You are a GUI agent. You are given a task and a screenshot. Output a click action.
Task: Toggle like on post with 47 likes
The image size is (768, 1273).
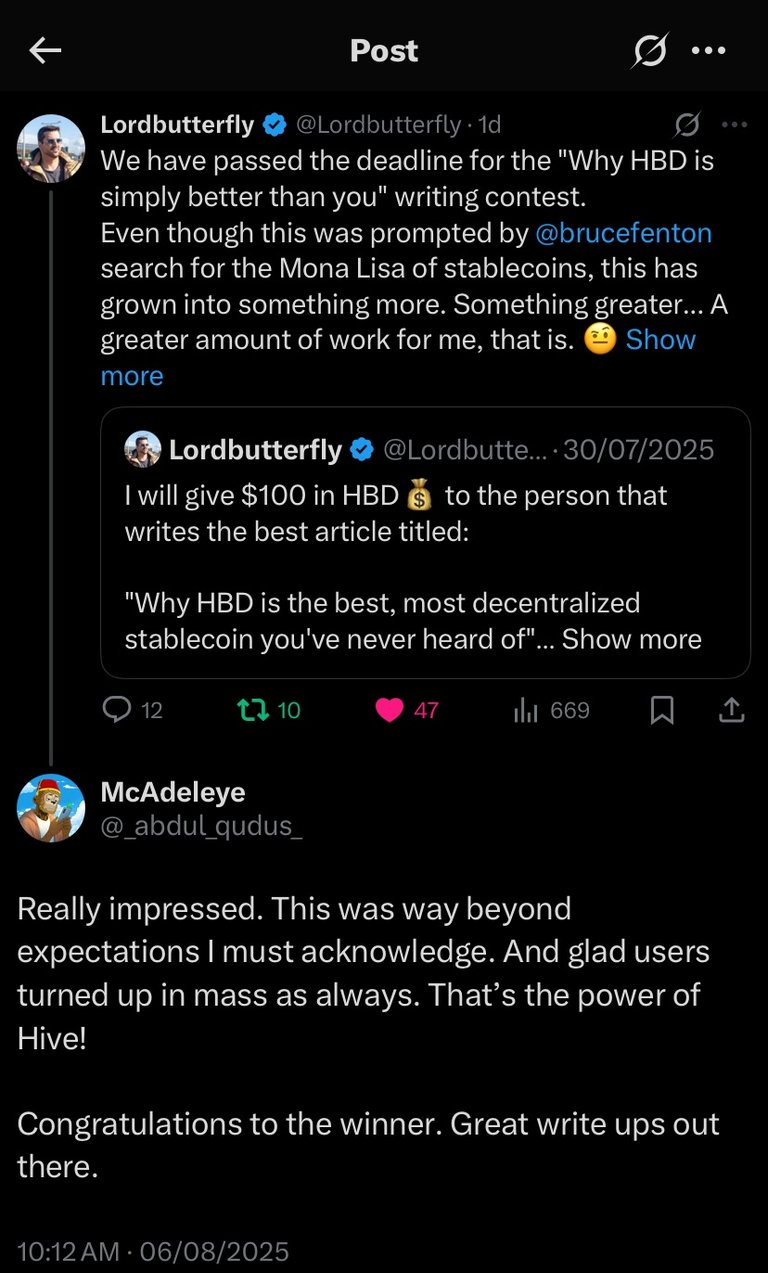[389, 710]
